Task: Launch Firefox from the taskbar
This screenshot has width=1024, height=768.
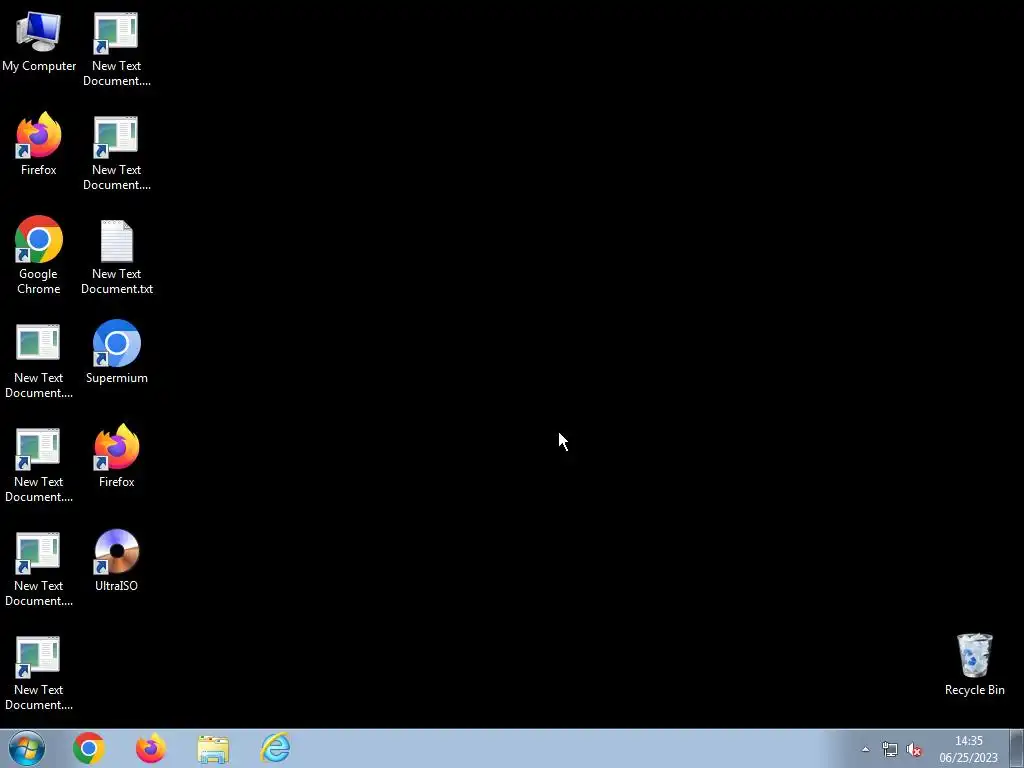Action: coord(151,748)
